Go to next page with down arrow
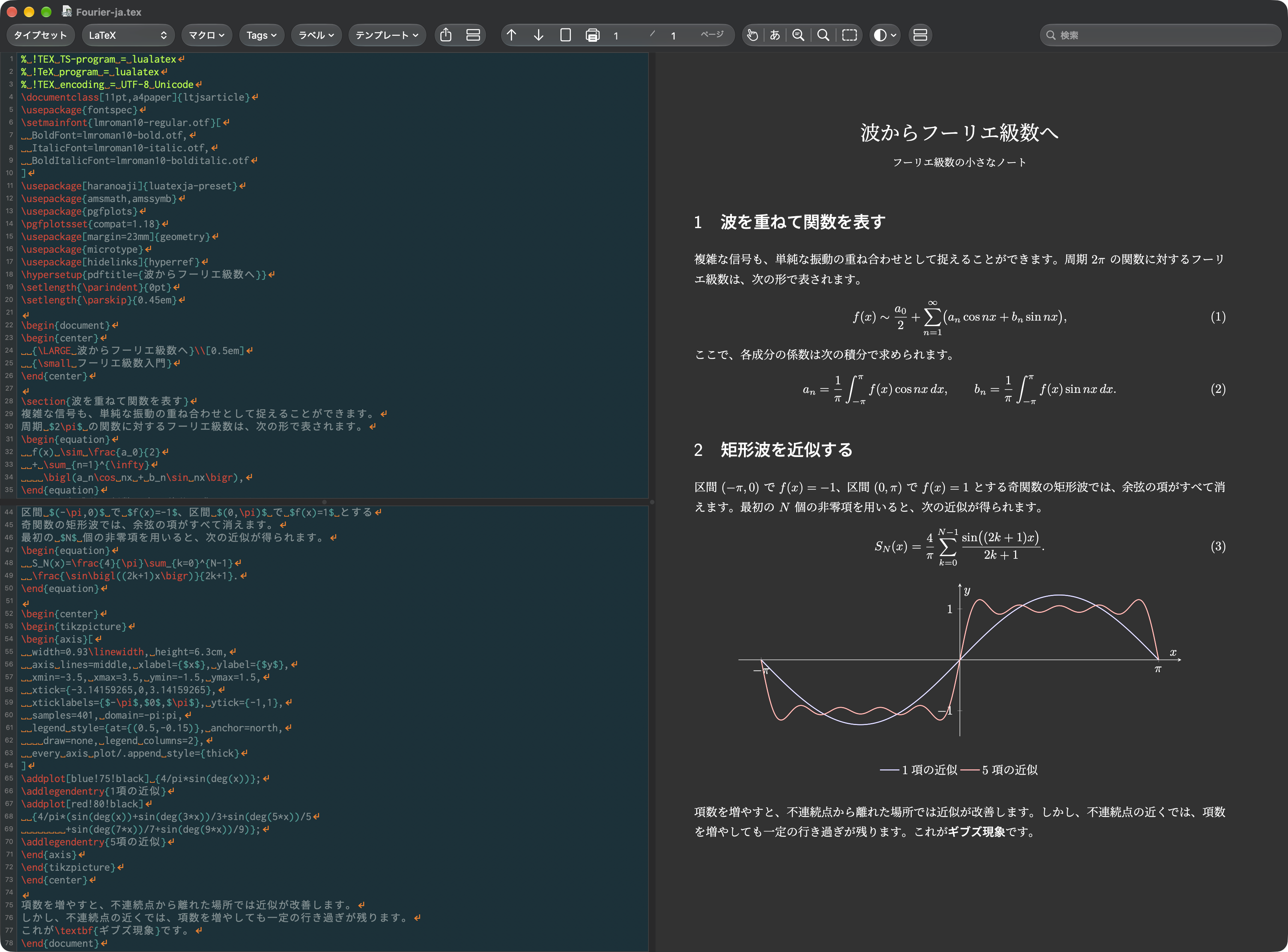Screen dimensions: 1288x952 tap(538, 35)
